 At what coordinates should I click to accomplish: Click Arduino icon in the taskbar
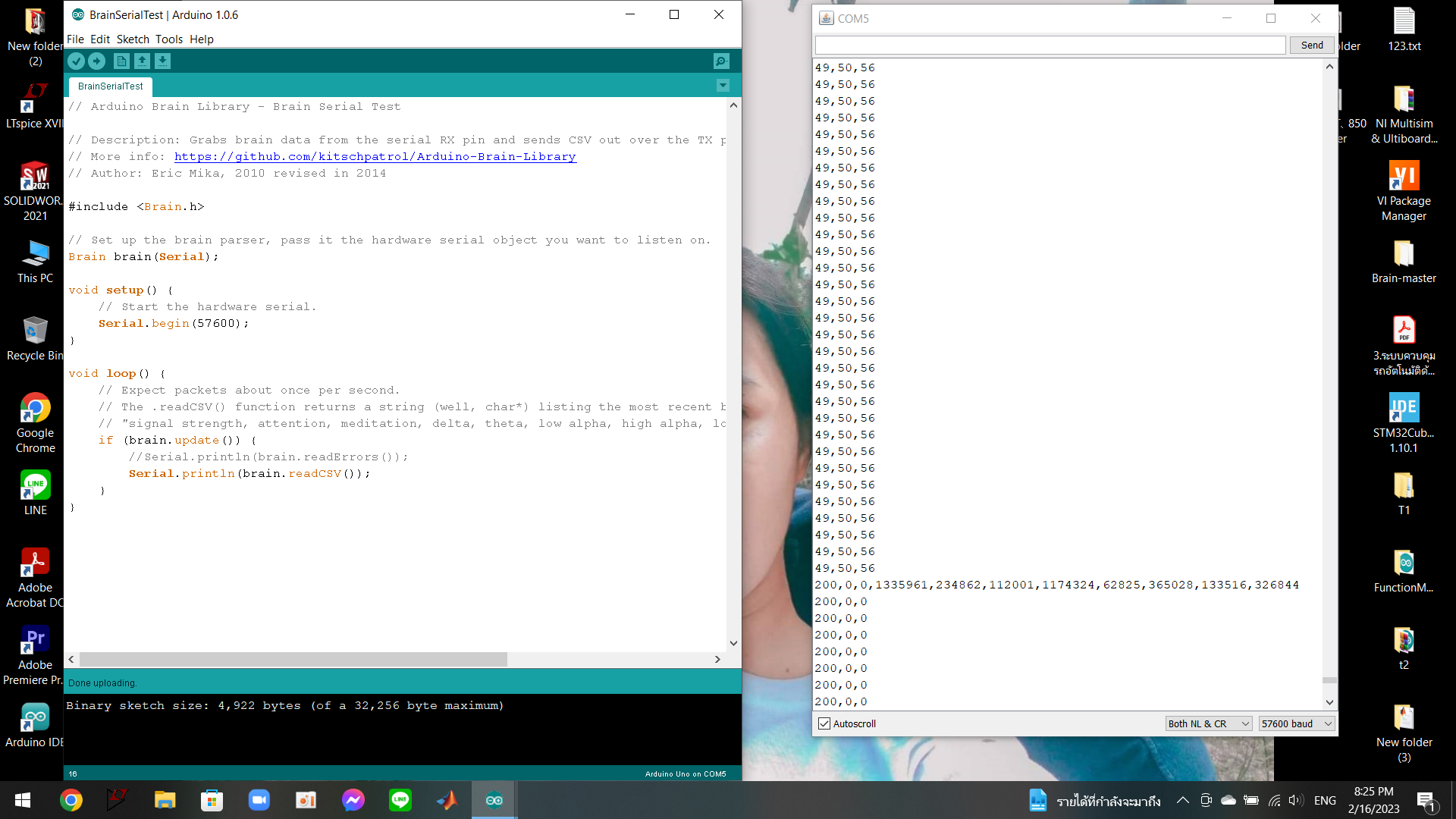(x=494, y=800)
